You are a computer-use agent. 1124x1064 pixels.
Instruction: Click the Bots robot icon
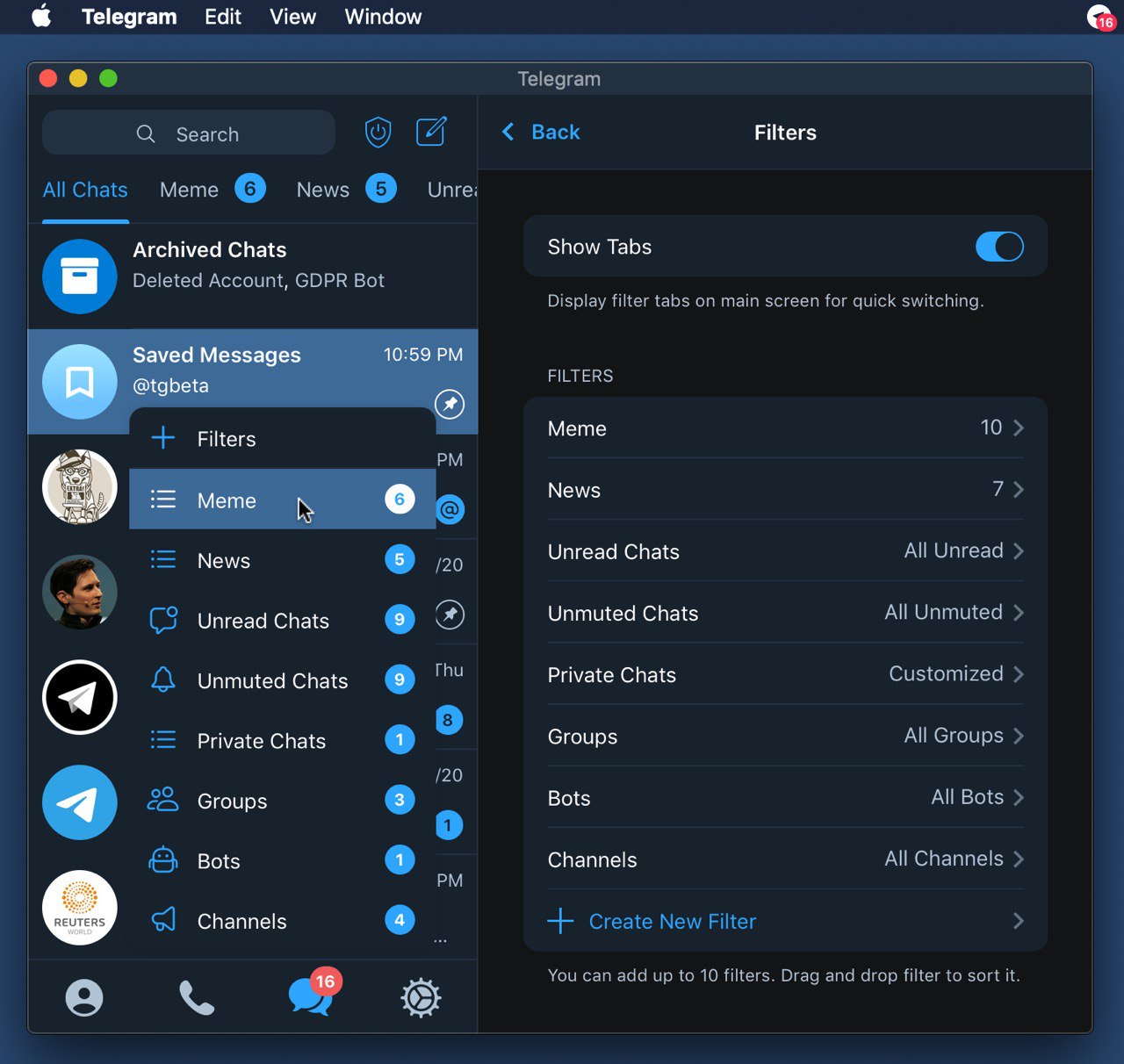click(163, 860)
